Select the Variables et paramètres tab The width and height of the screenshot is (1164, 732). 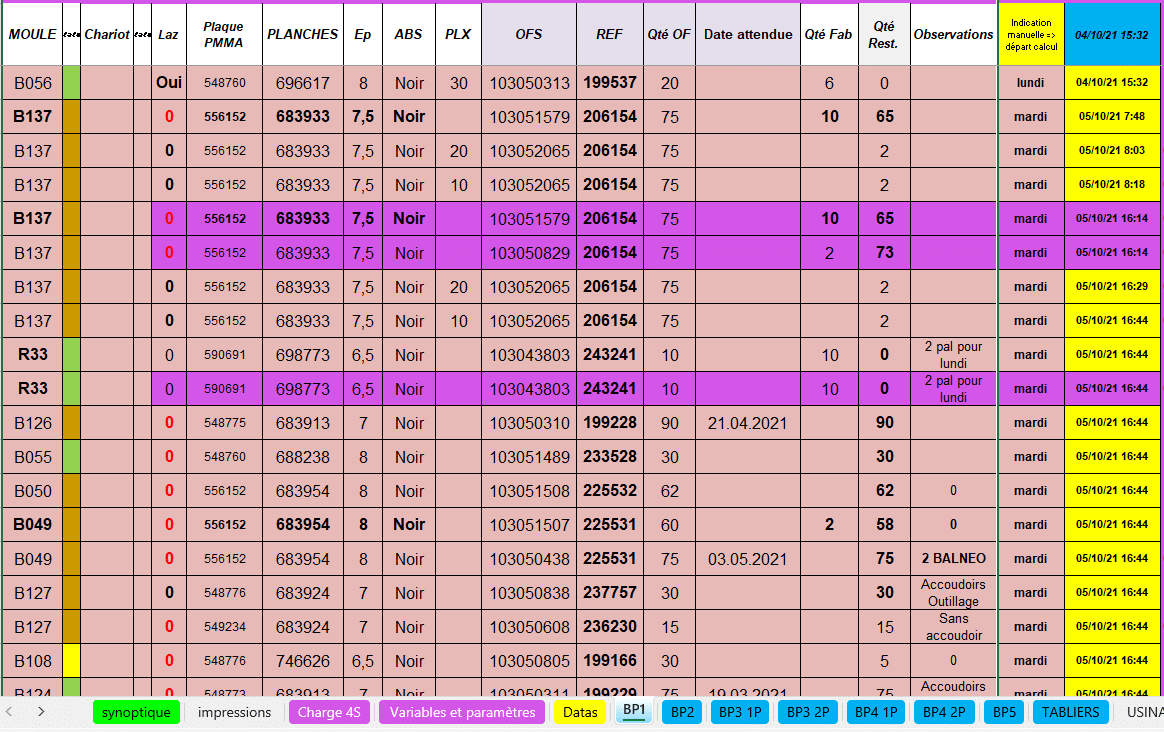tap(462, 712)
